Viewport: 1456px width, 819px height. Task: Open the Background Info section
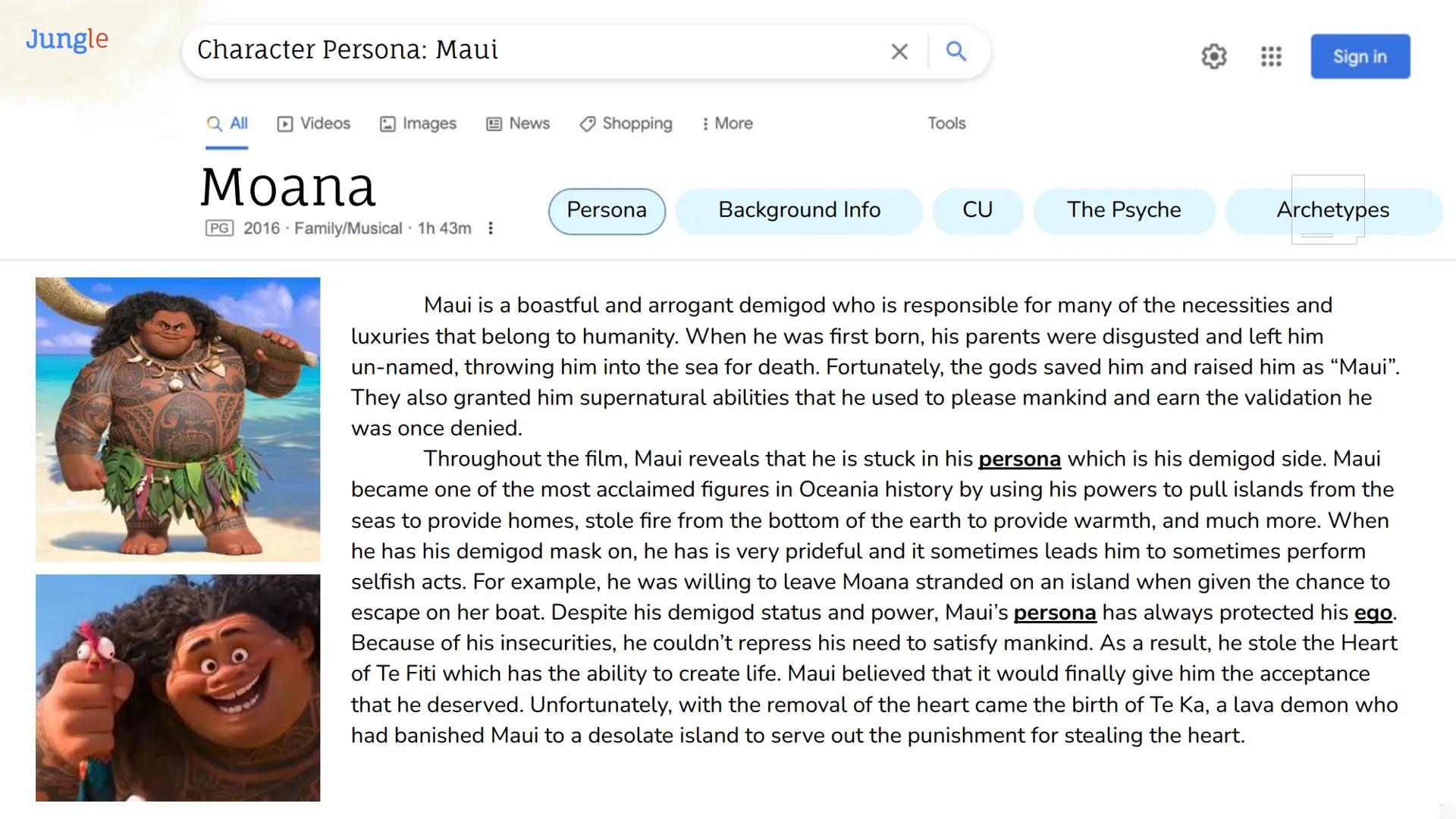pos(799,210)
